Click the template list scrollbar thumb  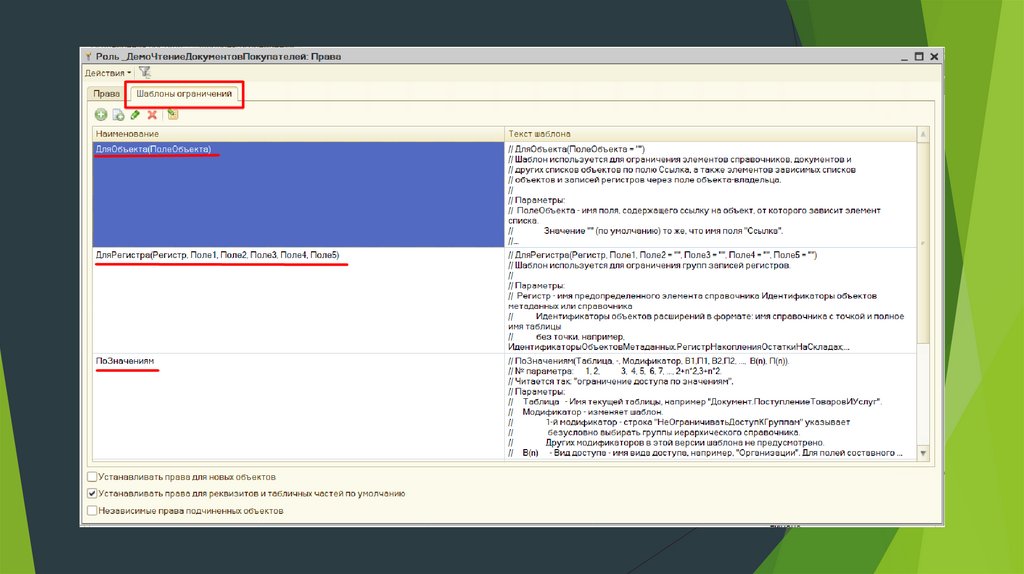pyautogui.click(x=923, y=242)
